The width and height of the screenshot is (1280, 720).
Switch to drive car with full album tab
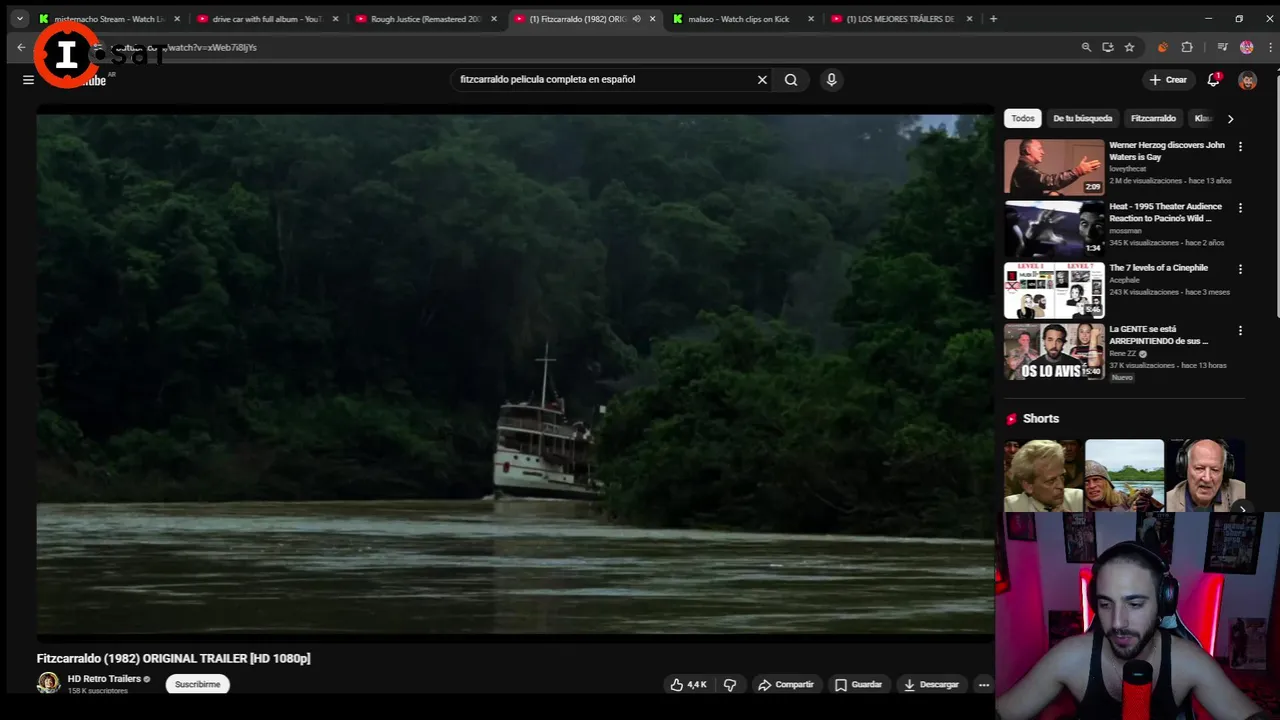(265, 19)
